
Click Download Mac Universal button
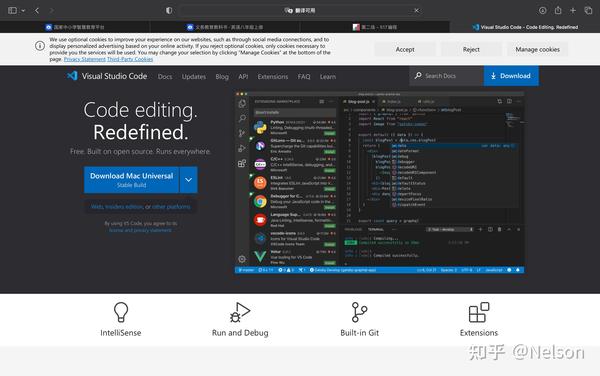click(x=132, y=180)
